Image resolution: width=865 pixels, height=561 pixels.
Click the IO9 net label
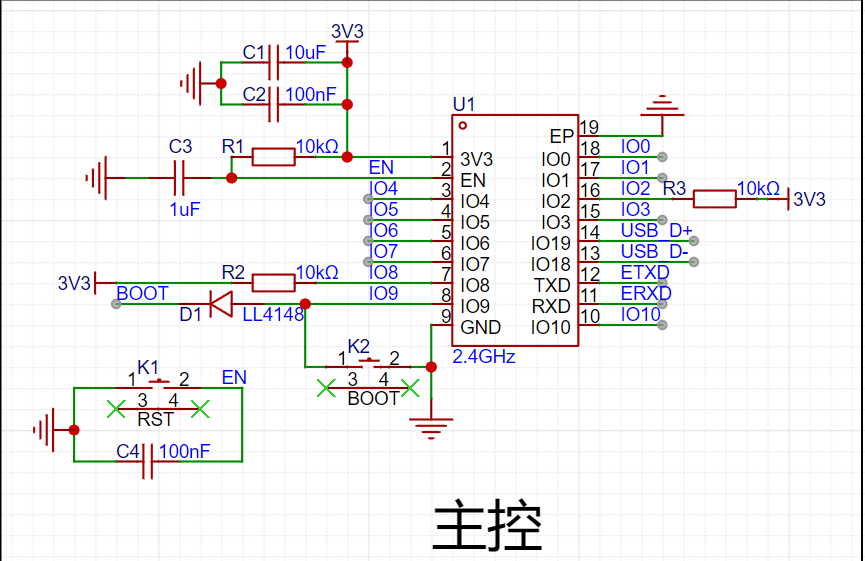point(383,293)
